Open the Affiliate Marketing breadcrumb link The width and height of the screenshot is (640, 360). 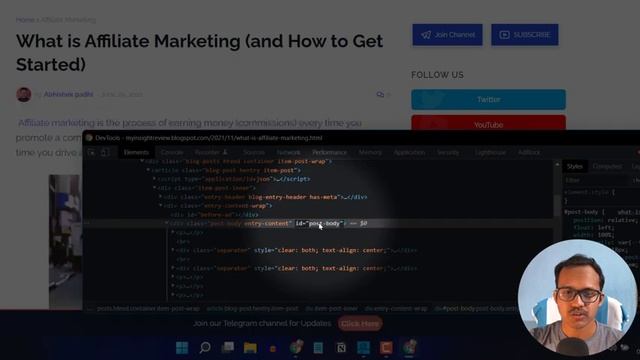pyautogui.click(x=68, y=20)
